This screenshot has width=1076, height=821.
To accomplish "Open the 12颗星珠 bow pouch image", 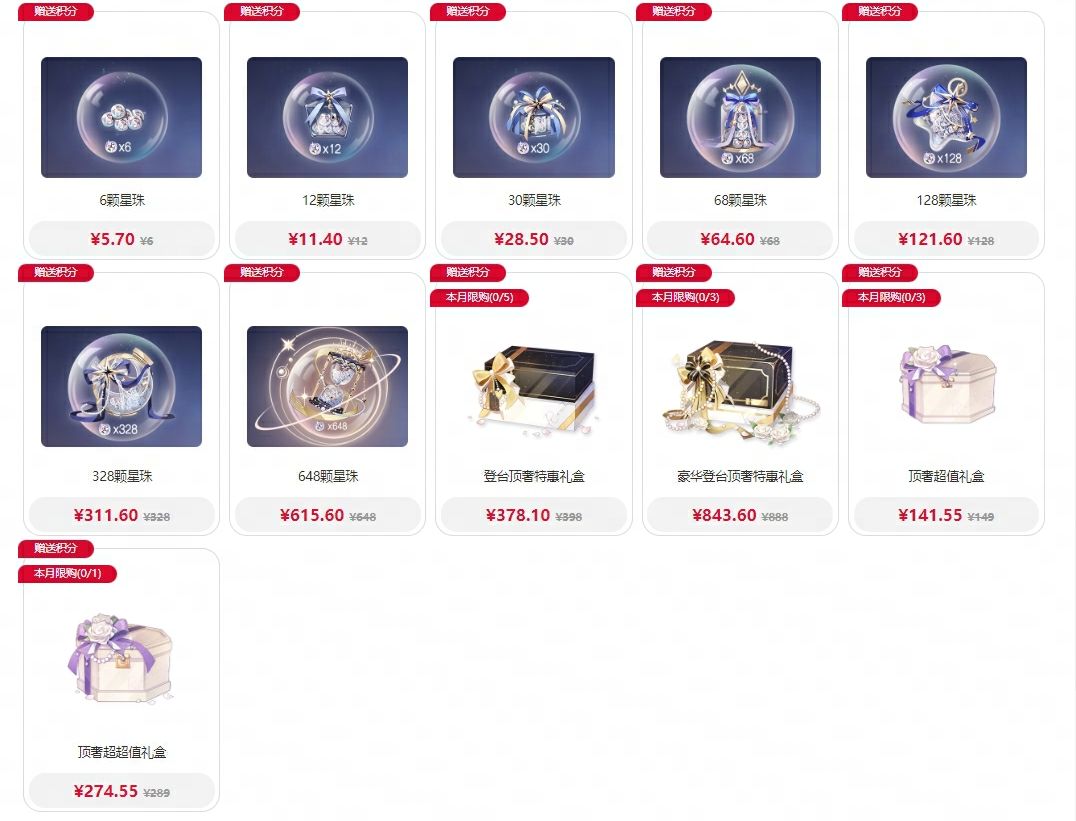I will click(327, 117).
